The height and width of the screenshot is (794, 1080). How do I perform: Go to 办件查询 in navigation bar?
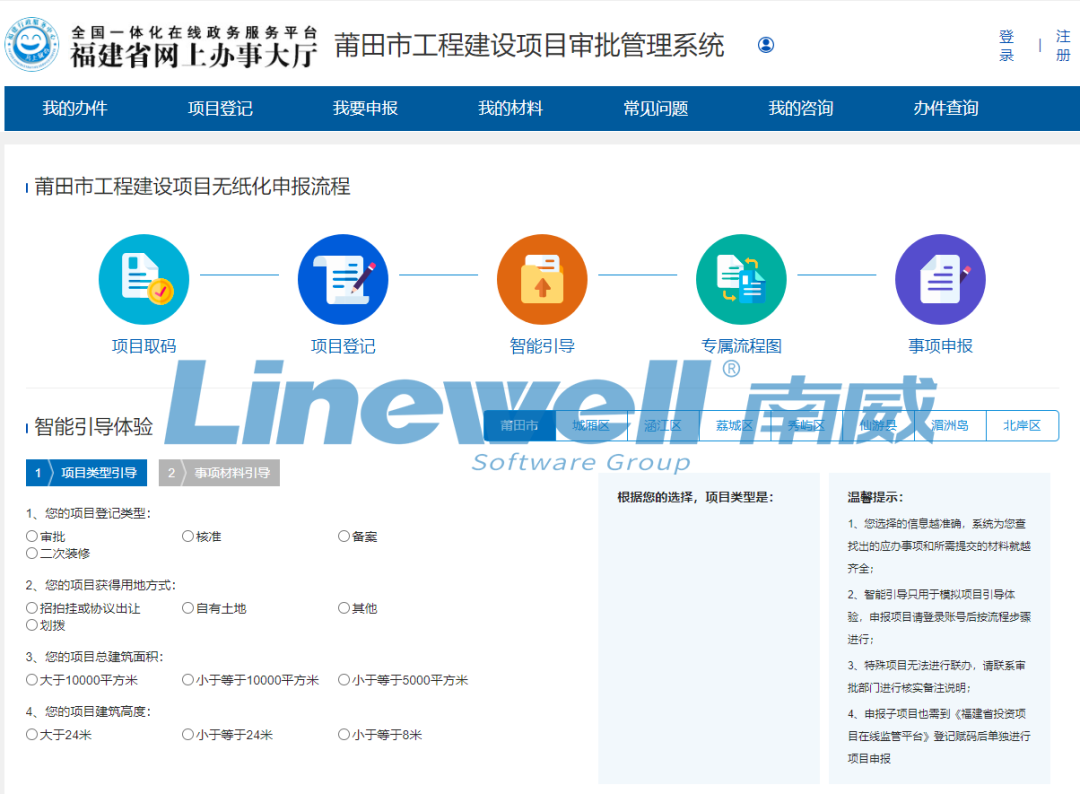pos(946,108)
